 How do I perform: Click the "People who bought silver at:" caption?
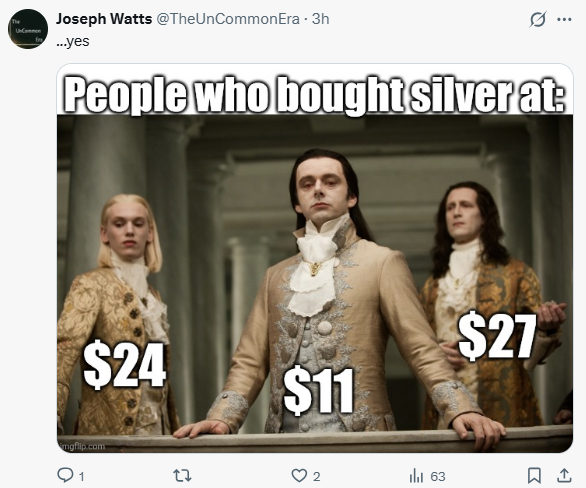coord(314,93)
